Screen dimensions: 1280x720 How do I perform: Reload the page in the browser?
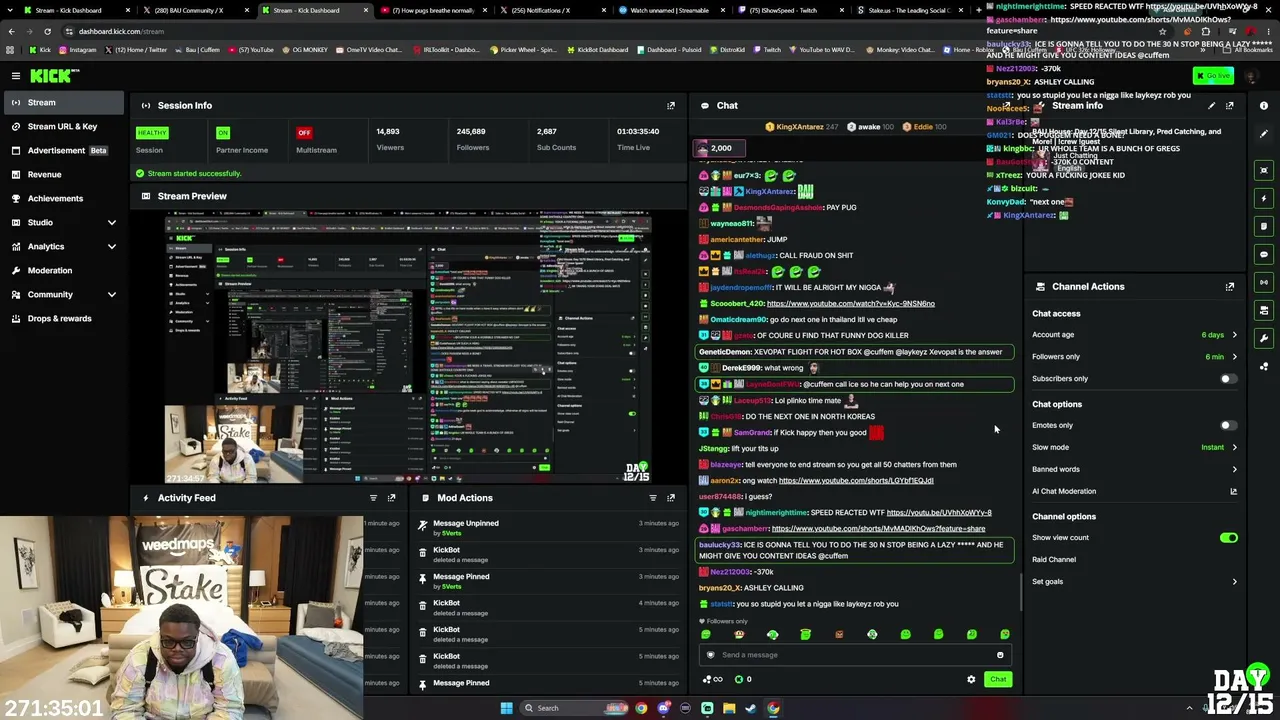coord(46,31)
